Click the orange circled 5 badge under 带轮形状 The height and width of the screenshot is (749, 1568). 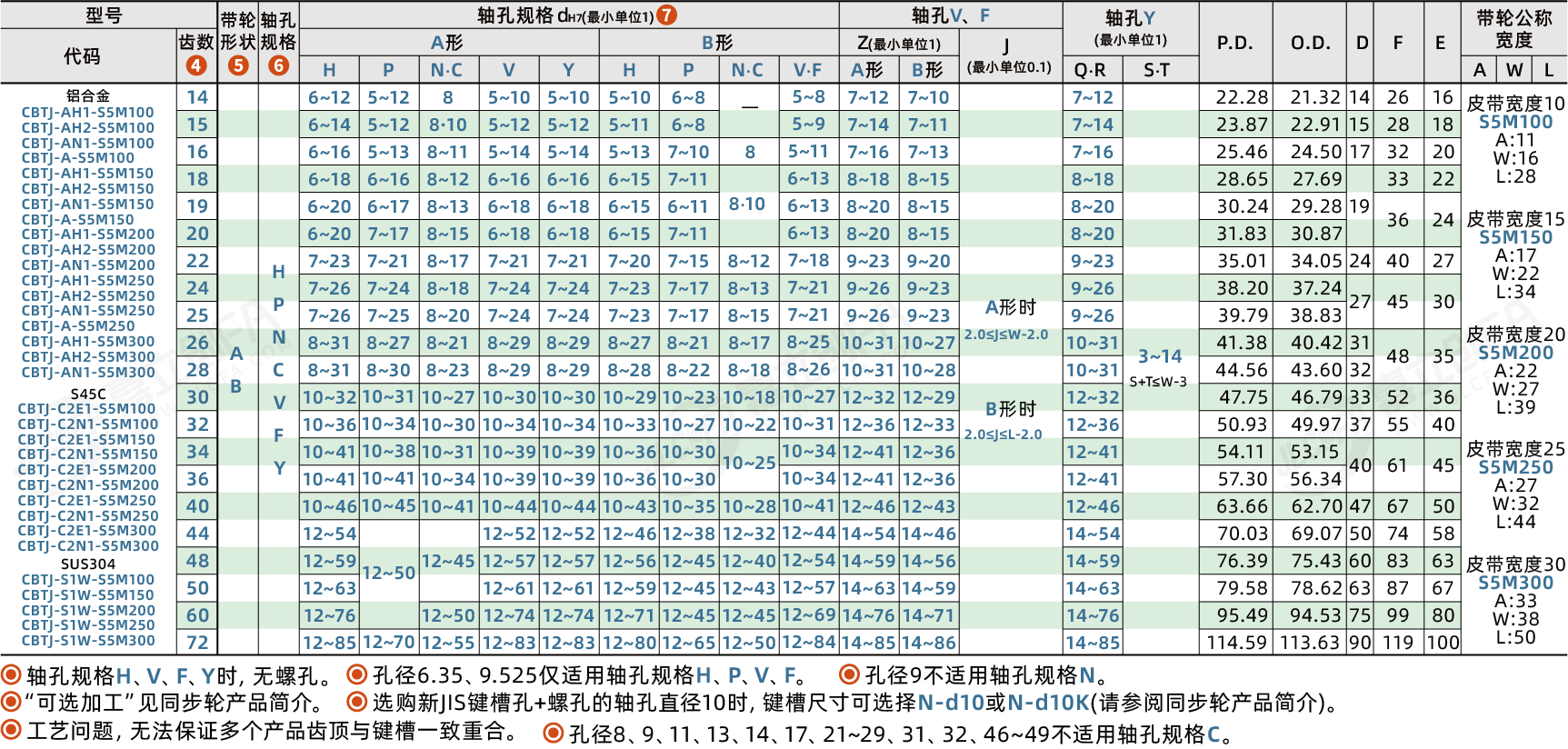(238, 65)
